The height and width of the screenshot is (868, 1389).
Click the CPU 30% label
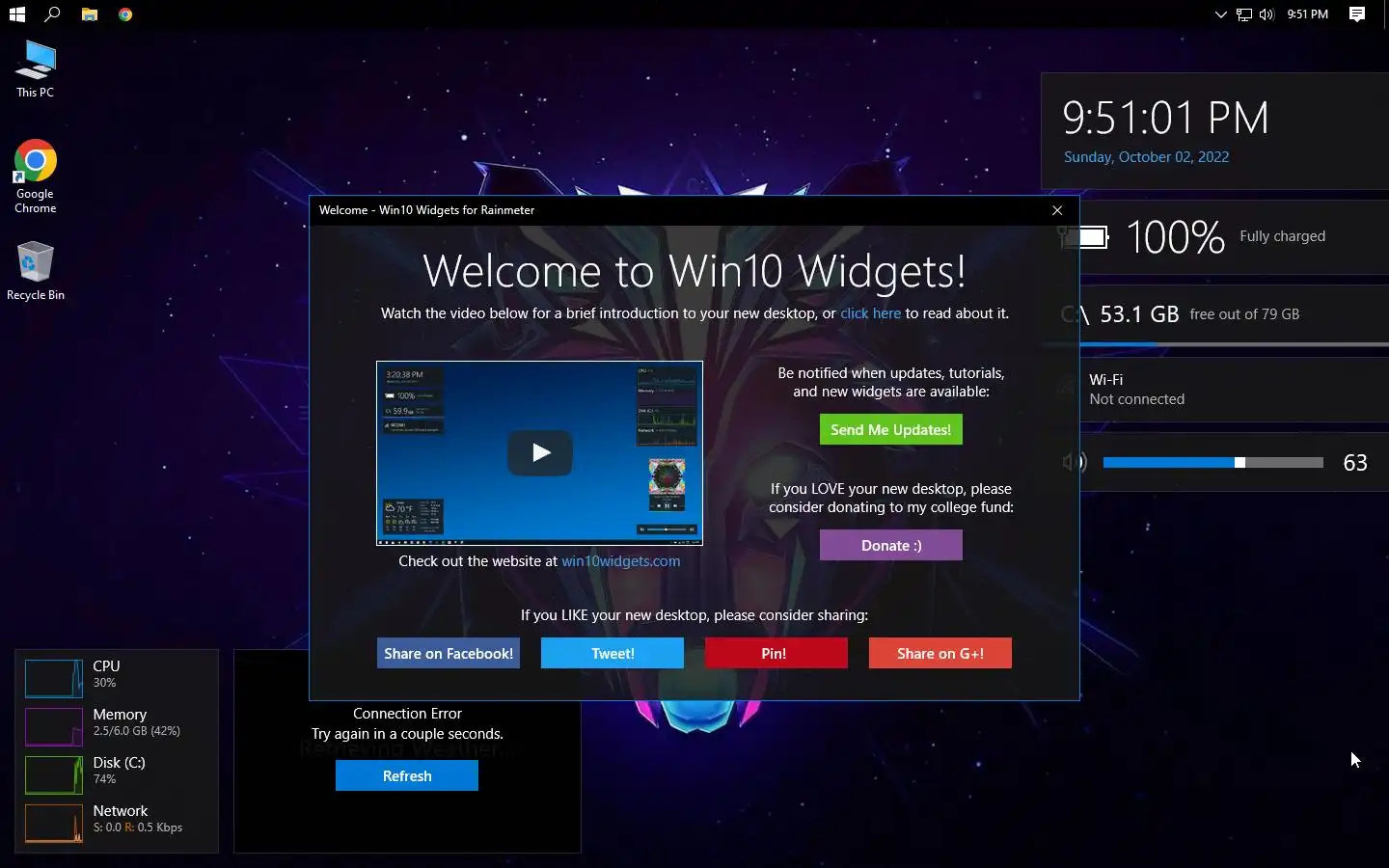pos(106,674)
